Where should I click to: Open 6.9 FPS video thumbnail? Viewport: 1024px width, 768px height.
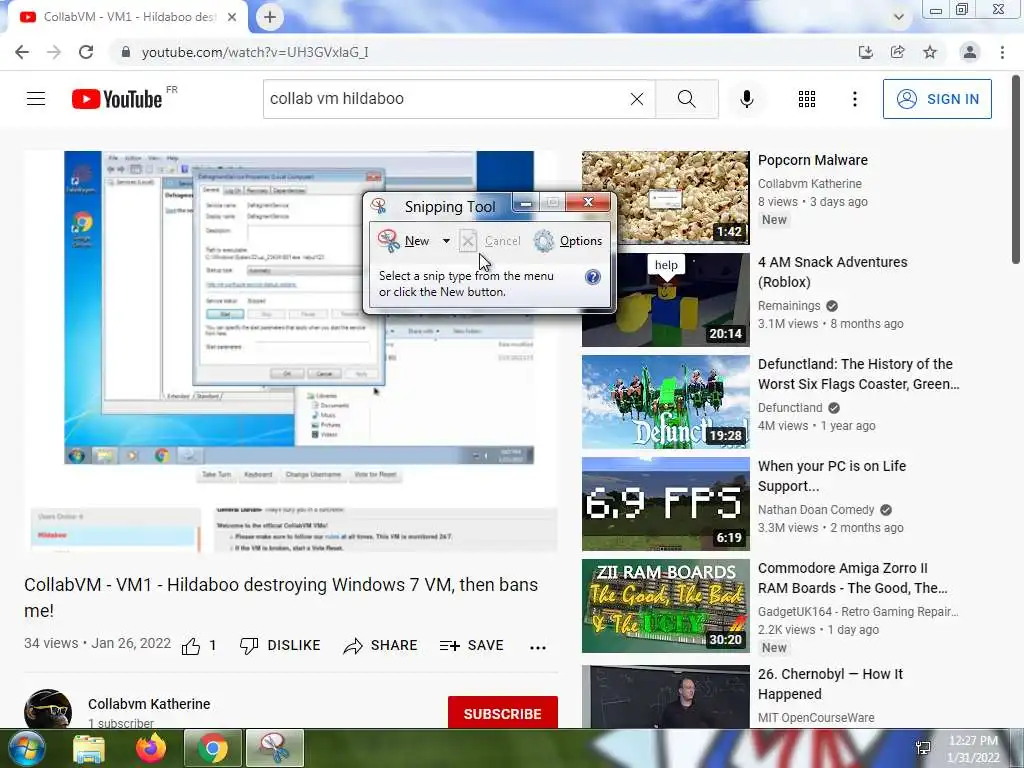click(x=665, y=504)
